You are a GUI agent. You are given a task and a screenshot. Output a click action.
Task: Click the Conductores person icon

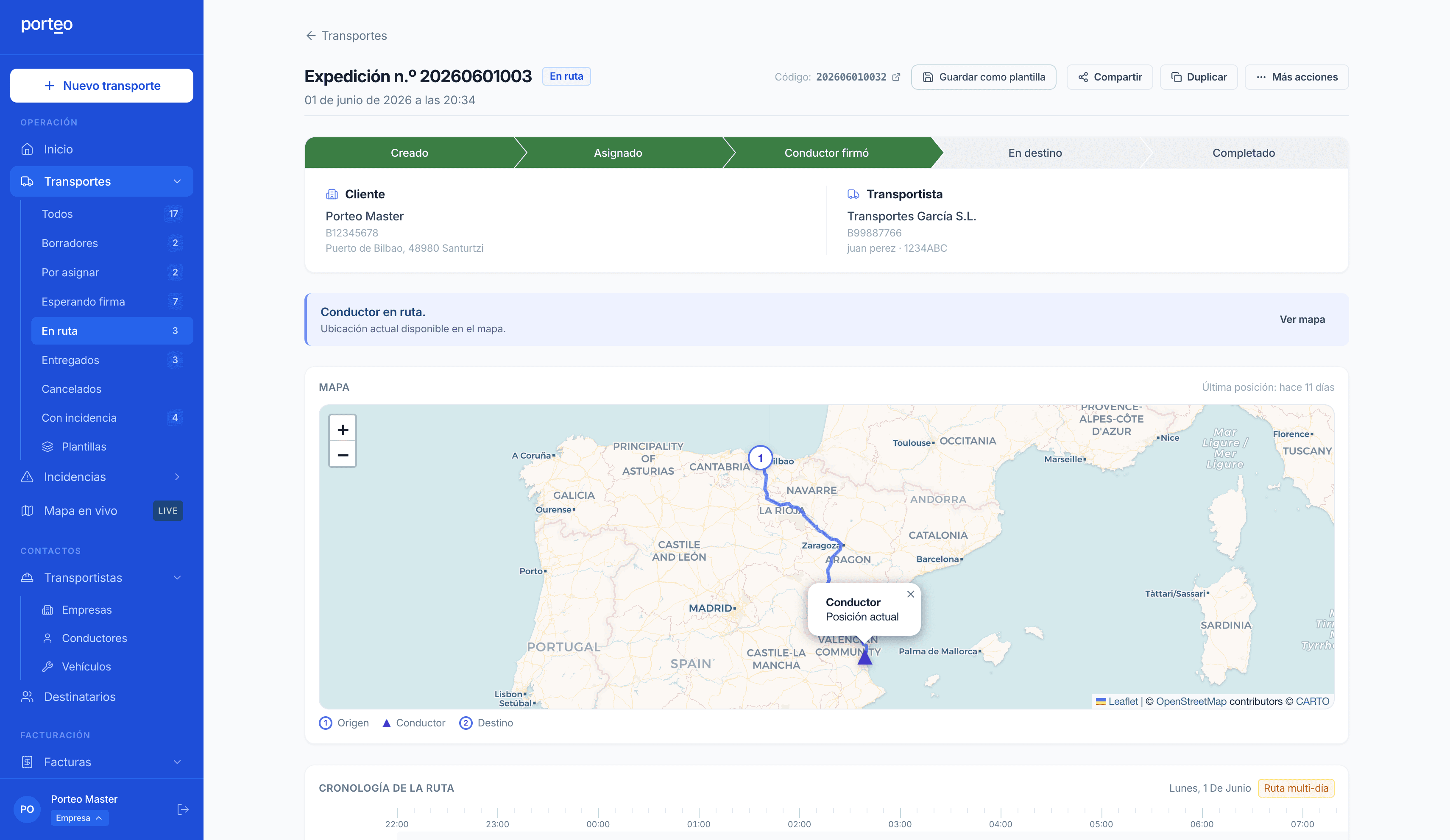pyautogui.click(x=48, y=638)
